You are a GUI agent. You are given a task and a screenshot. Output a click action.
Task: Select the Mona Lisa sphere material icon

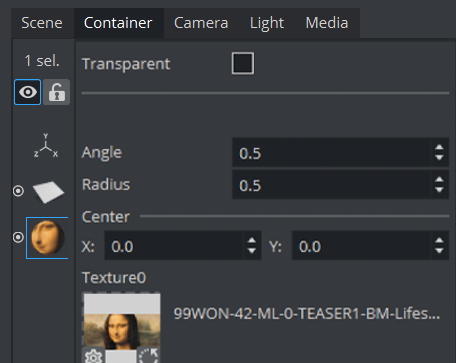pos(47,238)
